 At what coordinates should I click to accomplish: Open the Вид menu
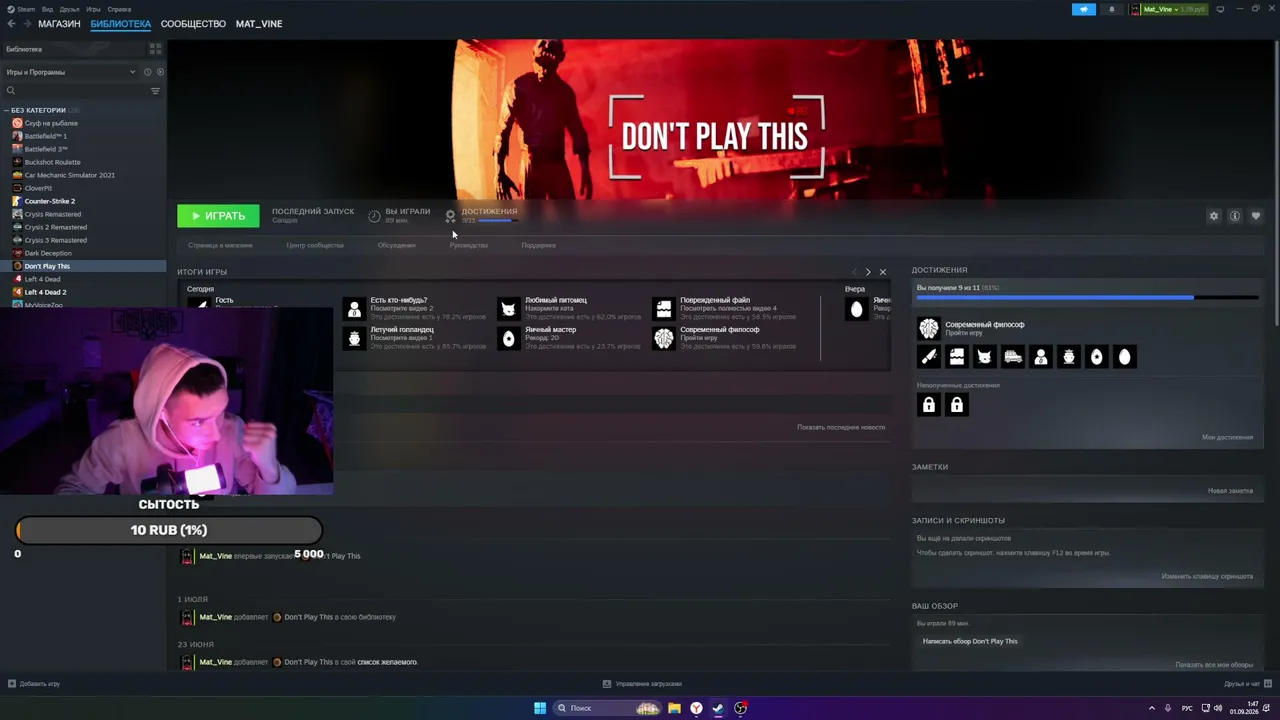pos(47,9)
